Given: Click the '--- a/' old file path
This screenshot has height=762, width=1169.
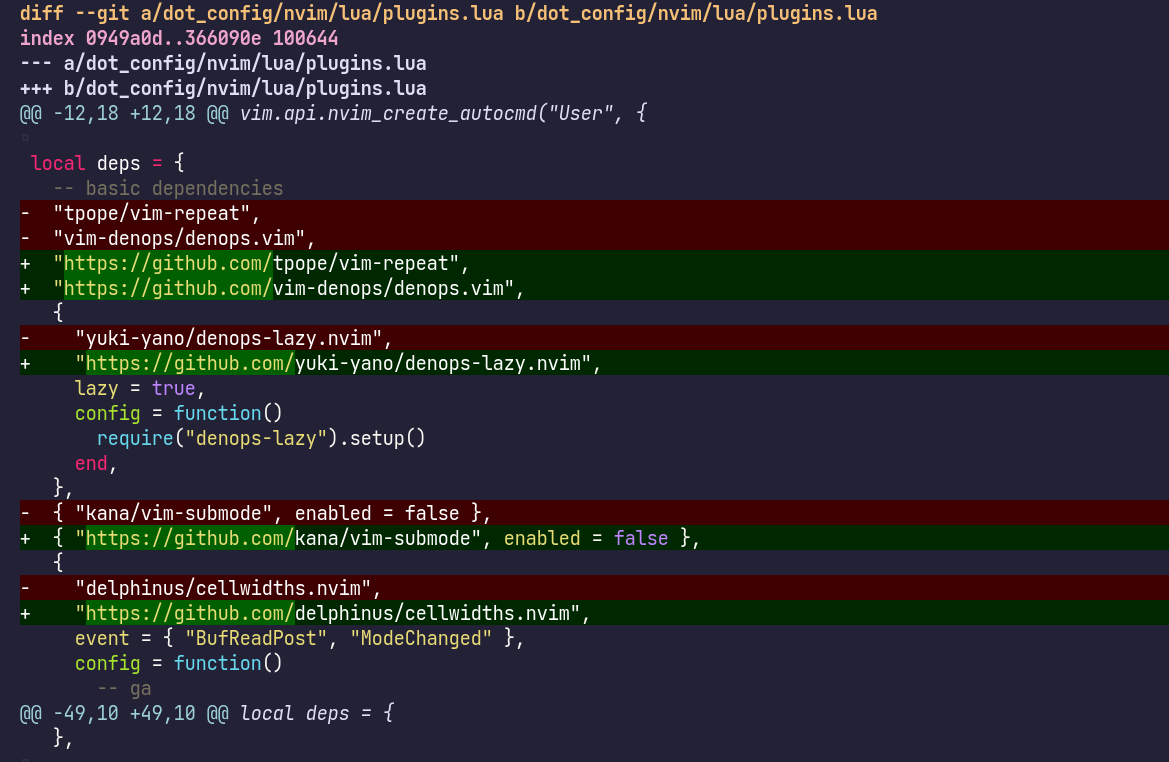Looking at the screenshot, I should [222, 63].
